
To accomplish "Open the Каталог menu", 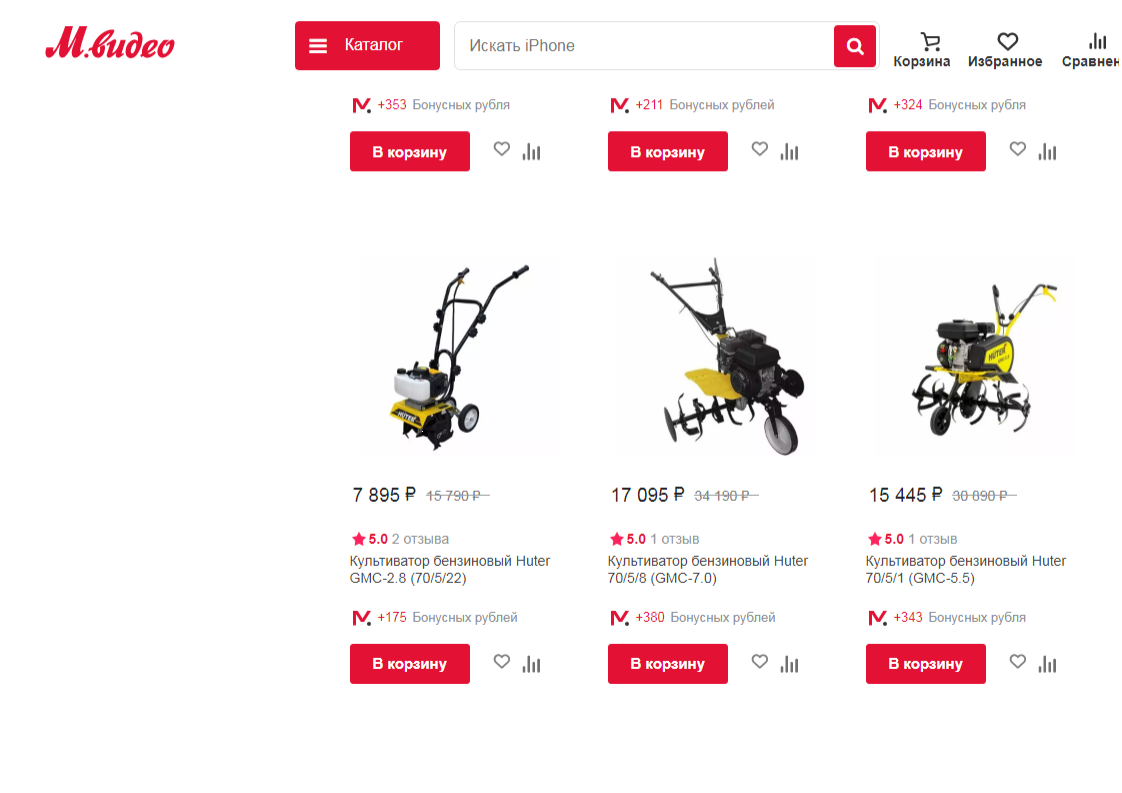I will (x=367, y=45).
